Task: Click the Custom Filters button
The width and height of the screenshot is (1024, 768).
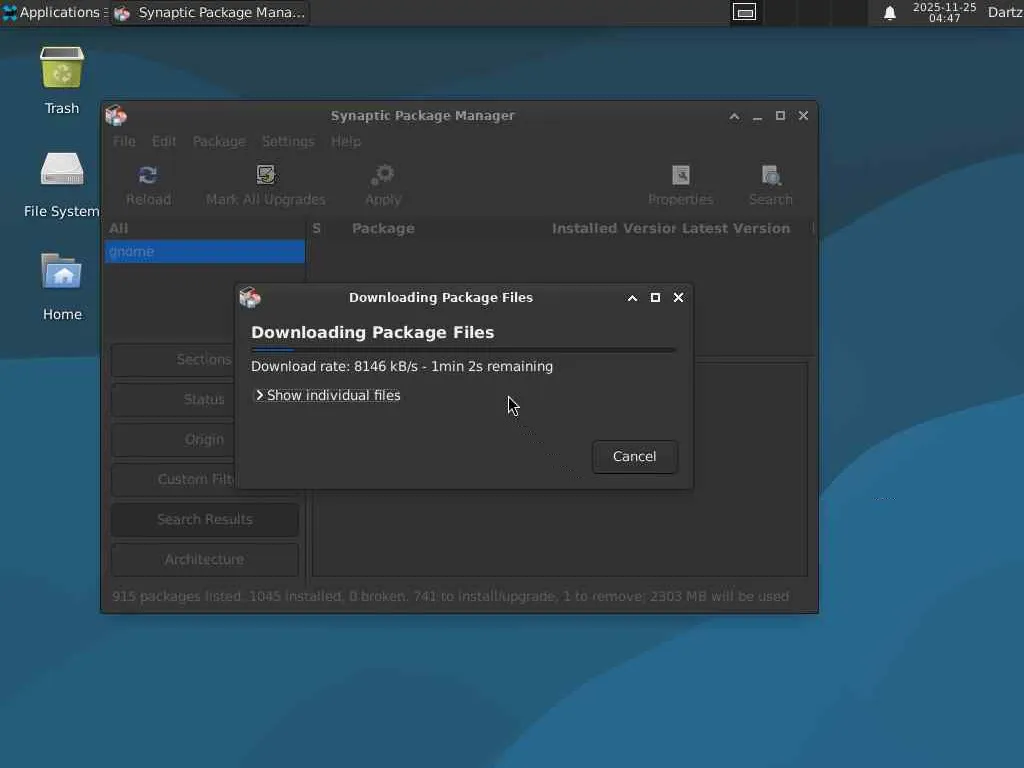Action: [x=173, y=479]
